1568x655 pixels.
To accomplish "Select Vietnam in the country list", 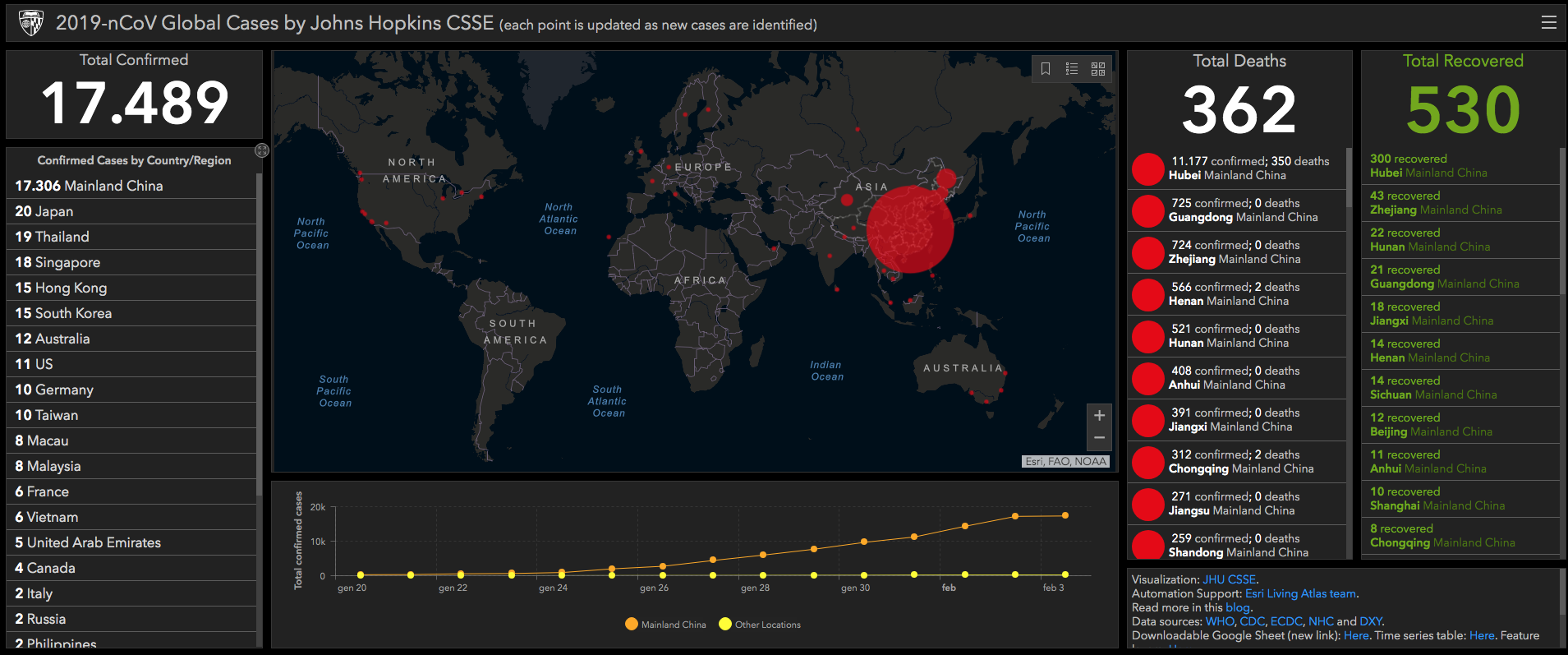I will point(131,517).
